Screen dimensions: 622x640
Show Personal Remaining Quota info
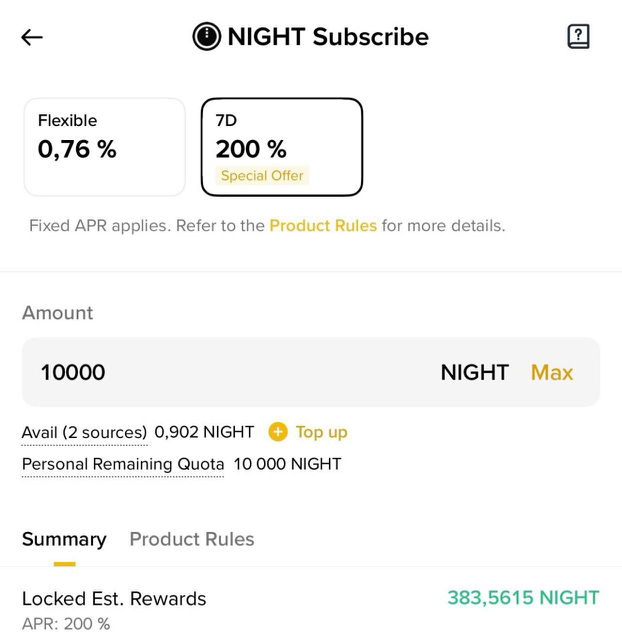123,464
